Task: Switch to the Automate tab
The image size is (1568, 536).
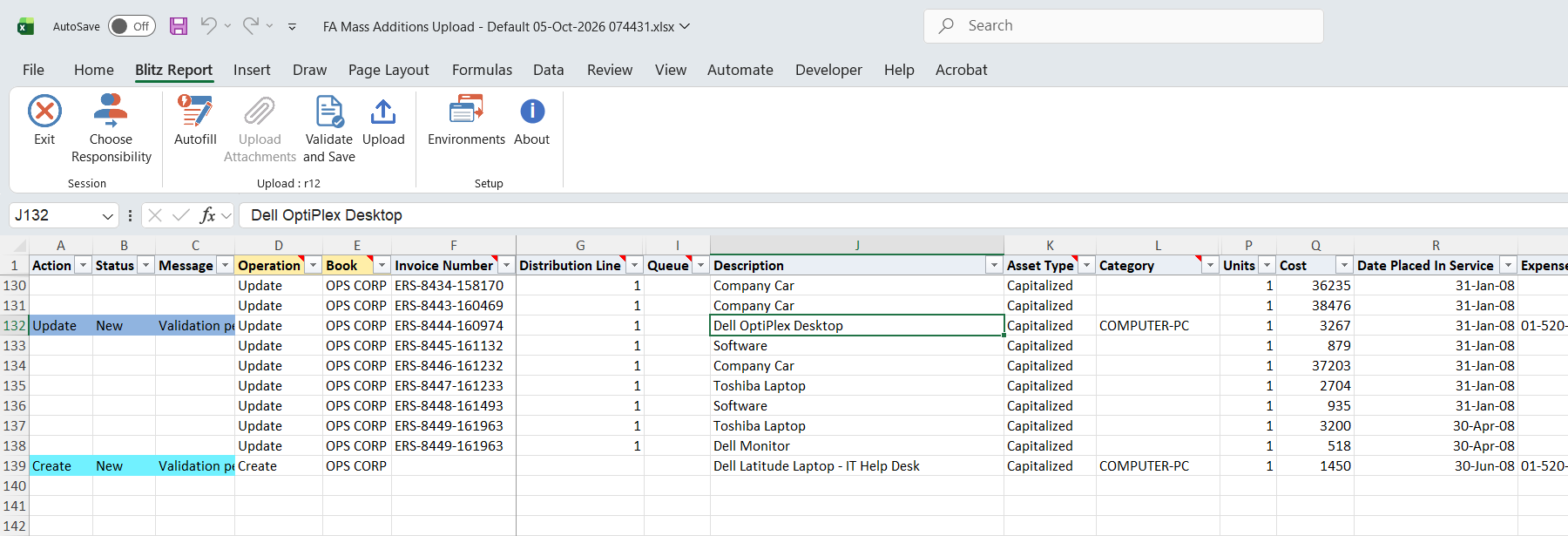Action: (740, 70)
